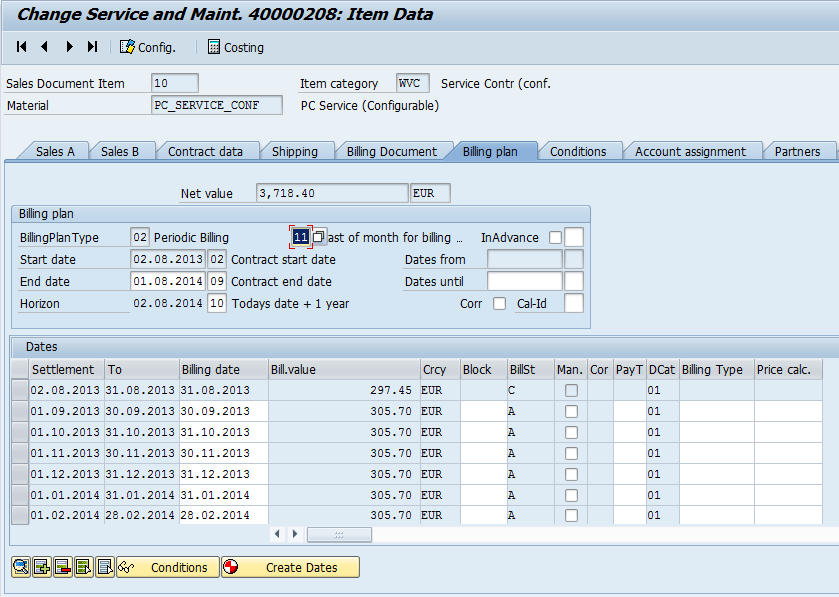The image size is (839, 597).
Task: Open Costing from the toolbar
Action: click(x=235, y=47)
